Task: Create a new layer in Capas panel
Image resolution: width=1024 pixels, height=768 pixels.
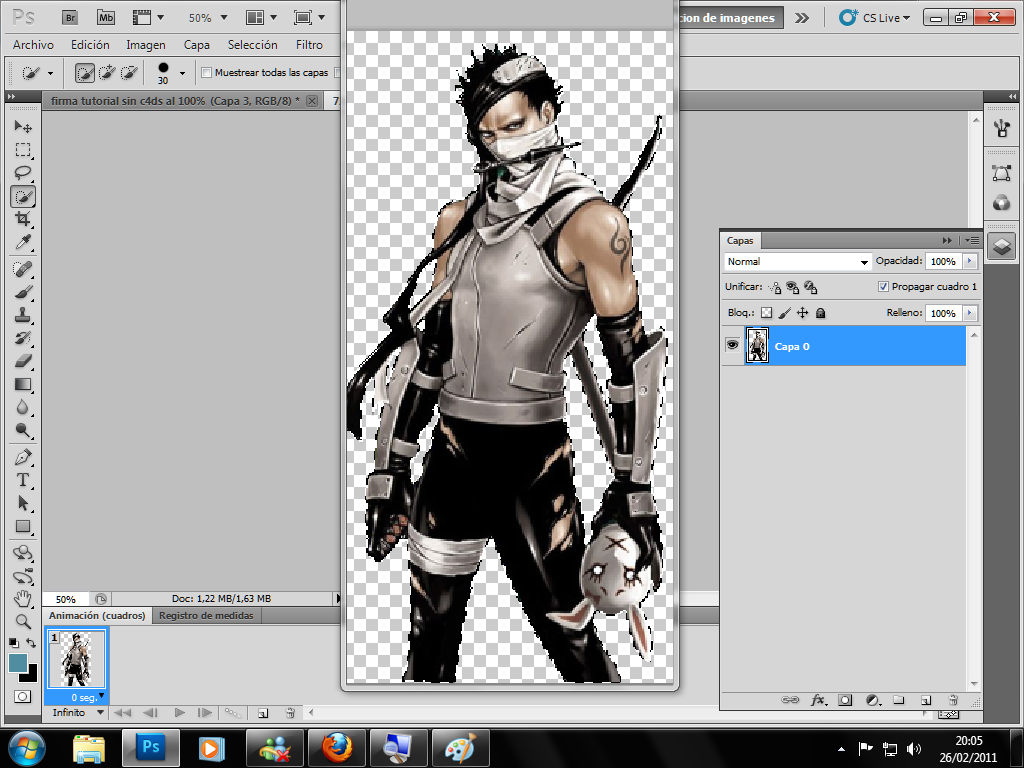Action: click(925, 700)
